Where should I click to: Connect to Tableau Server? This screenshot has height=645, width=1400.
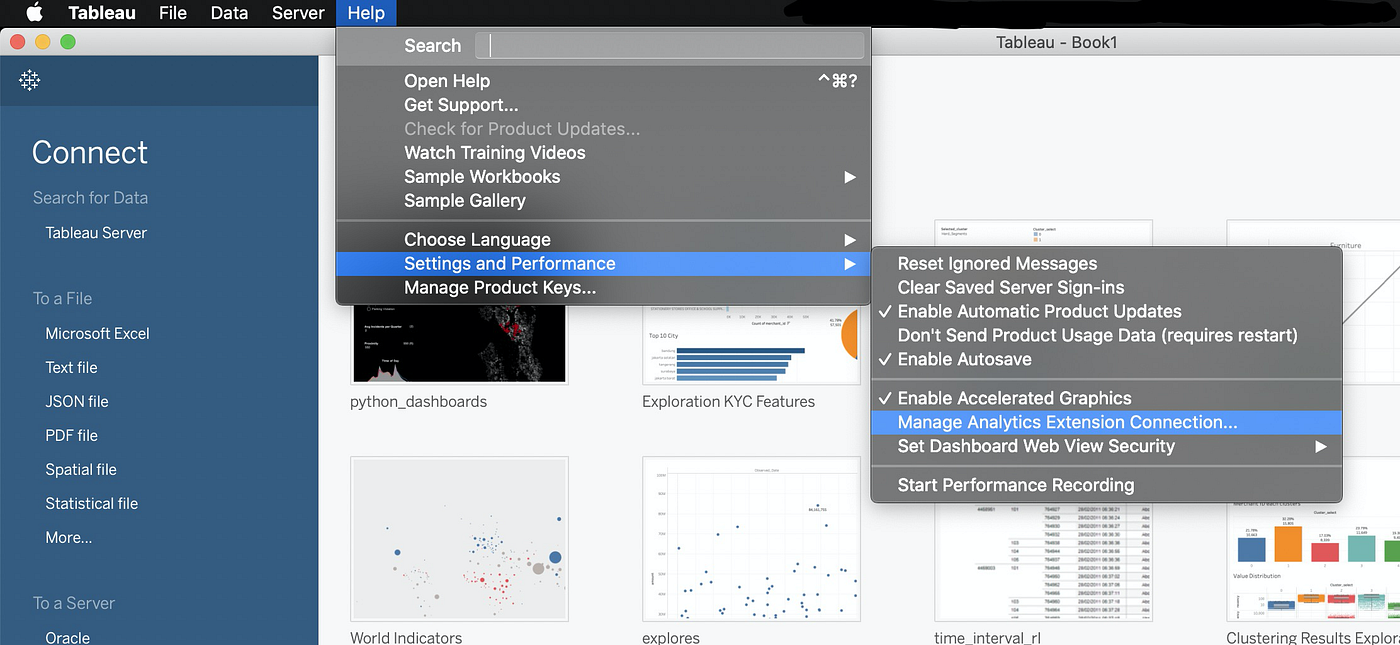point(96,233)
